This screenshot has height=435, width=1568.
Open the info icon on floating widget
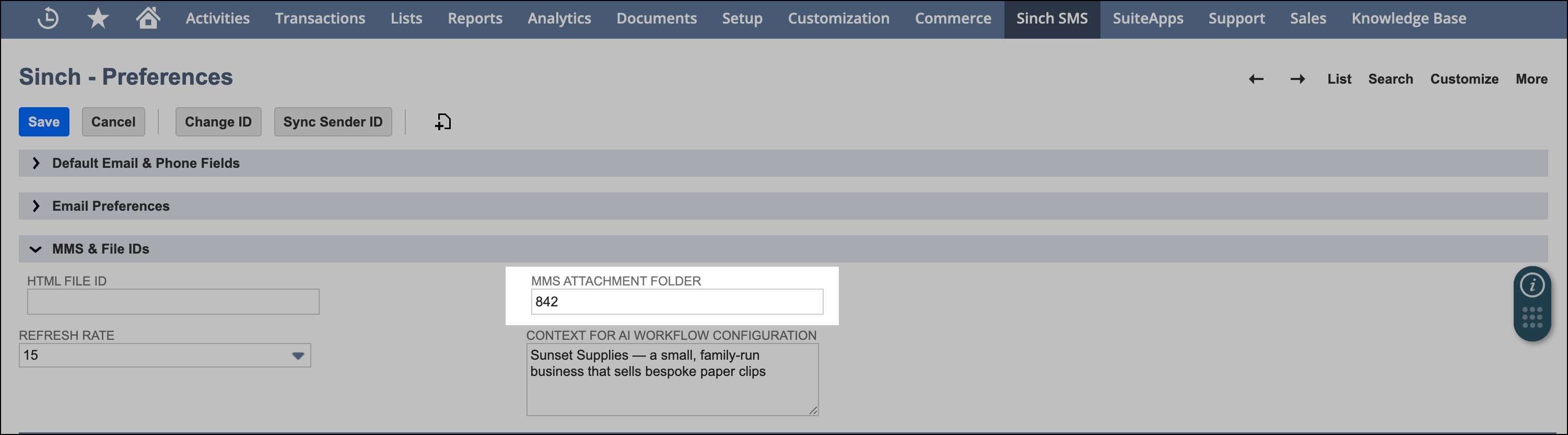pyautogui.click(x=1531, y=284)
